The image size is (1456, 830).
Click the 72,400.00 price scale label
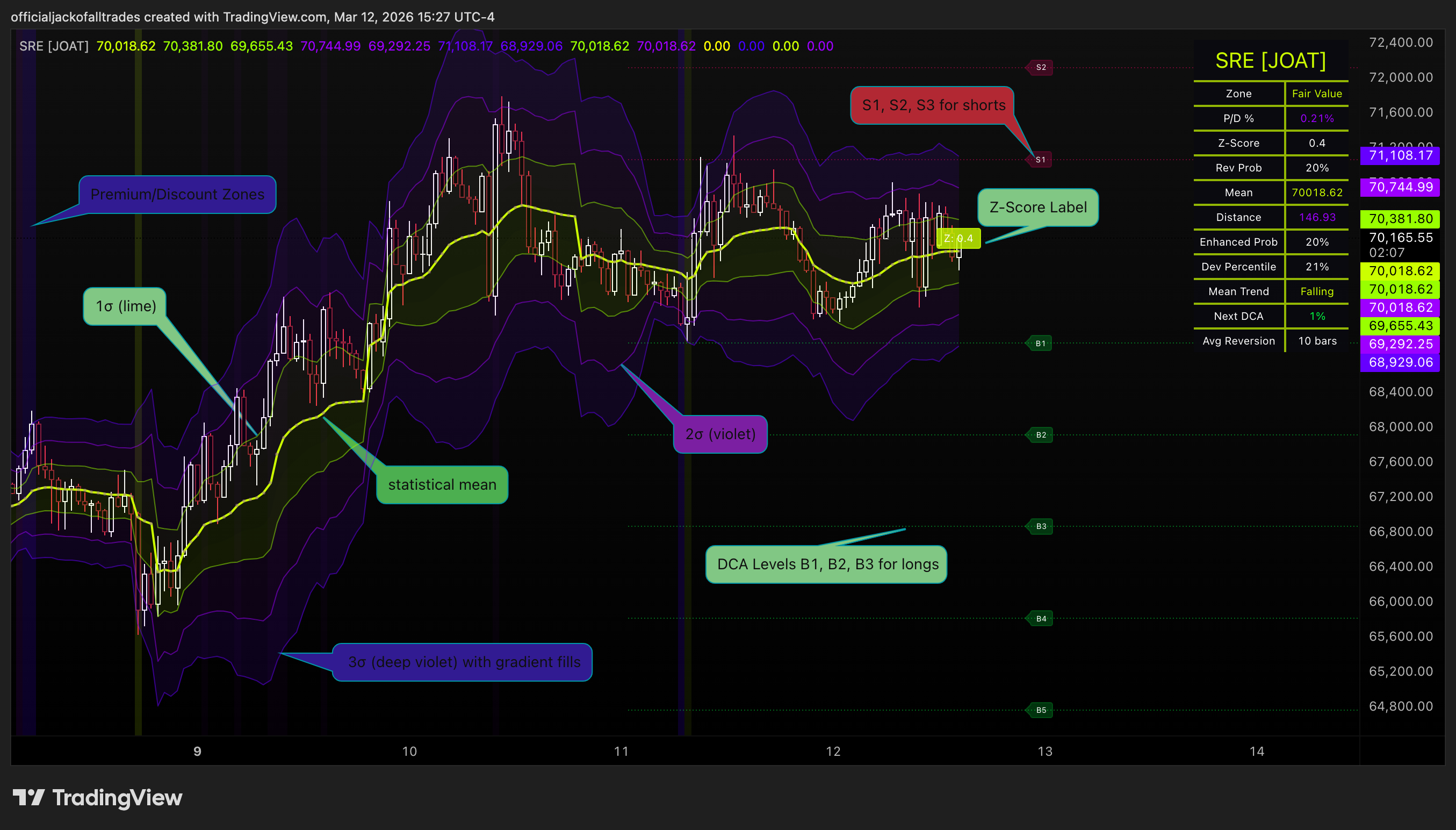point(1401,43)
